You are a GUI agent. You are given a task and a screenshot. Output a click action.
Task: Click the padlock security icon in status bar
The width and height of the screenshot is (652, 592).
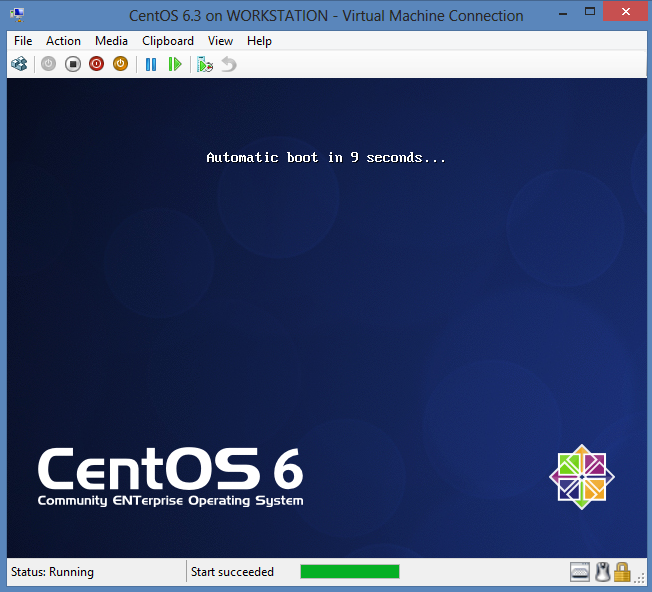622,572
